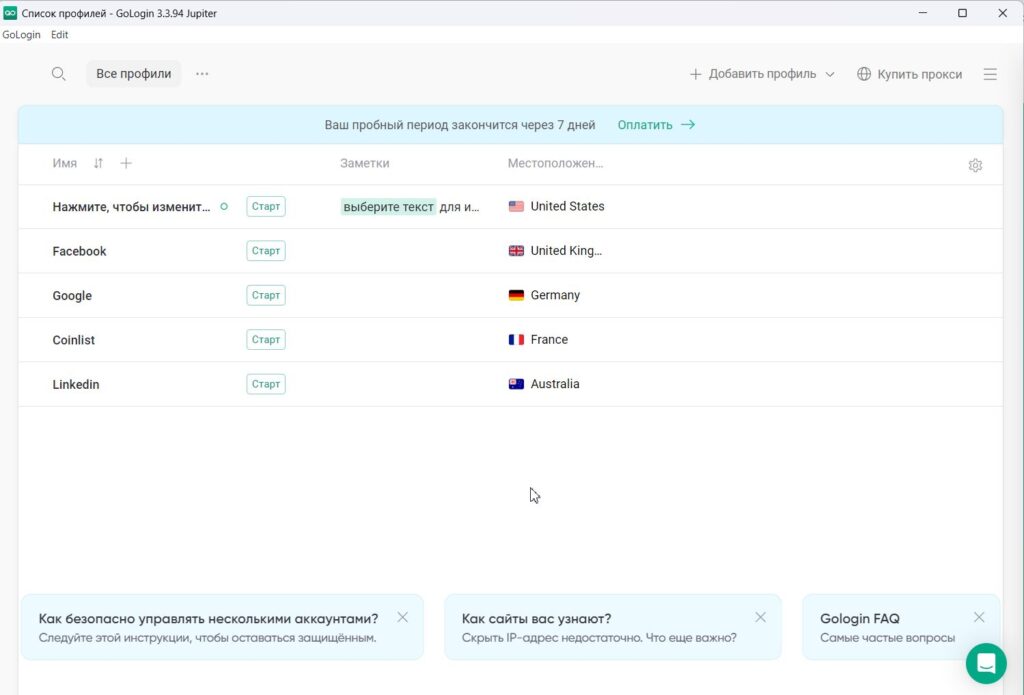
Task: Click the plus icon beside Добавить профиль
Action: [x=696, y=74]
